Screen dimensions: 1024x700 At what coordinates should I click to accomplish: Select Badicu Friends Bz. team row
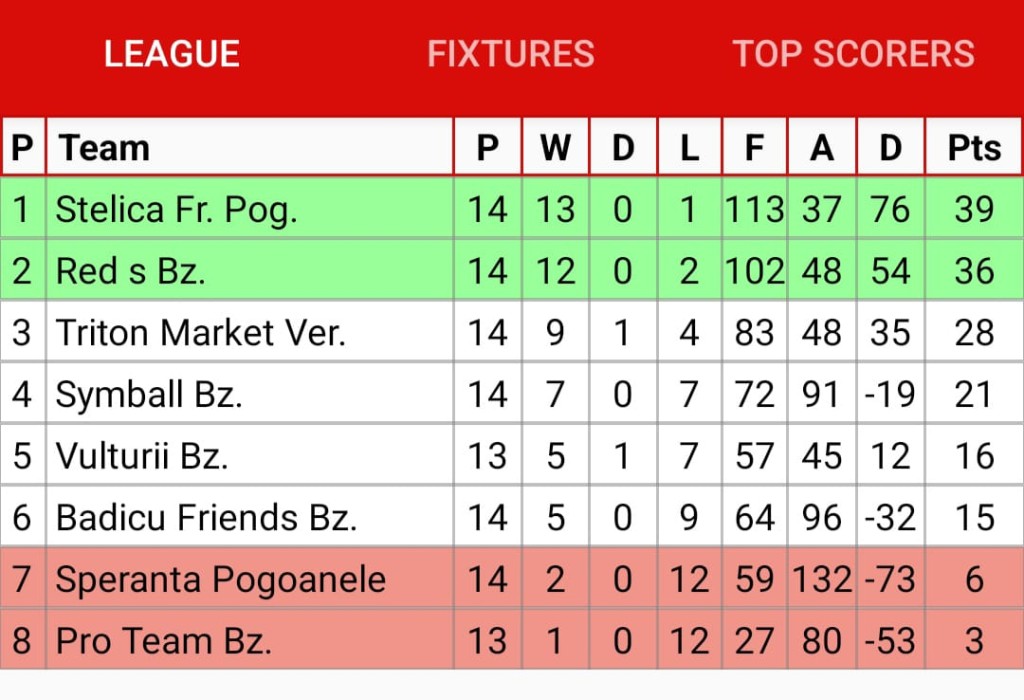click(512, 517)
